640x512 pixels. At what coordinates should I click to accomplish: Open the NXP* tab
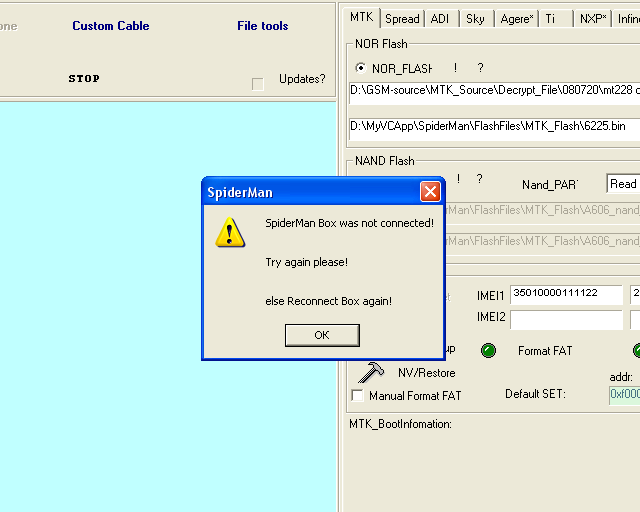(593, 19)
